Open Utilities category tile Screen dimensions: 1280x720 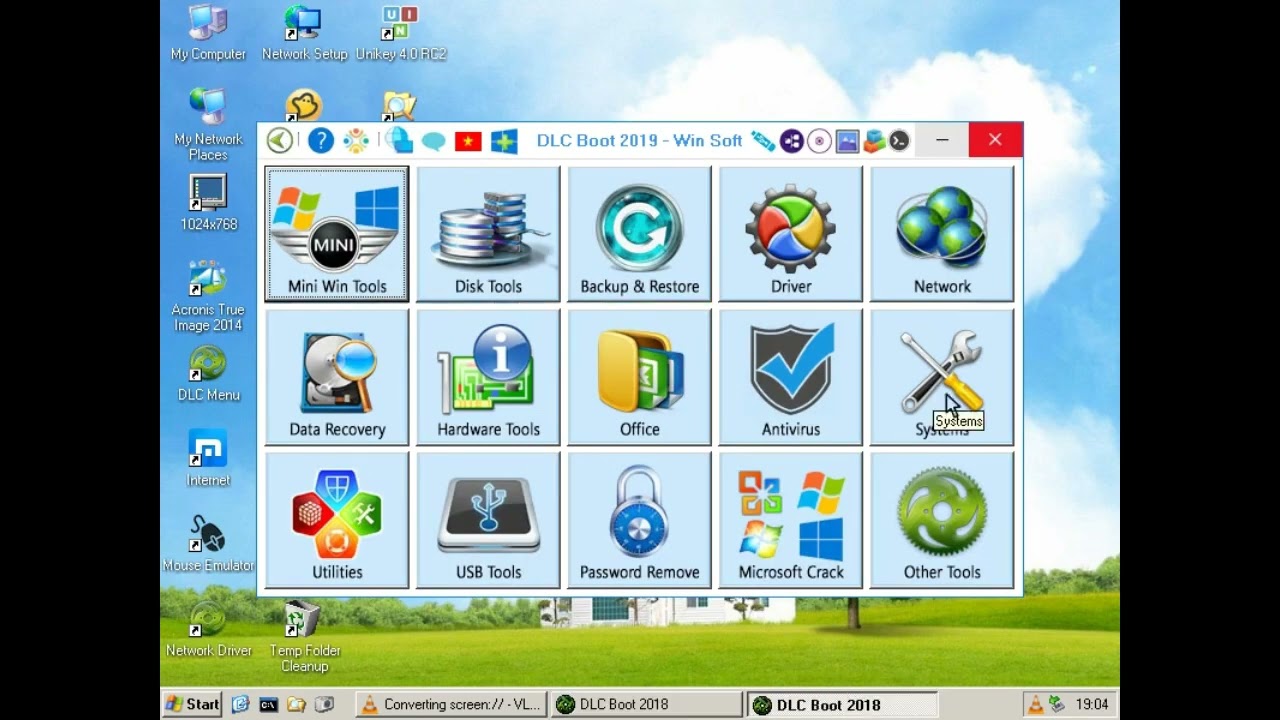[337, 520]
